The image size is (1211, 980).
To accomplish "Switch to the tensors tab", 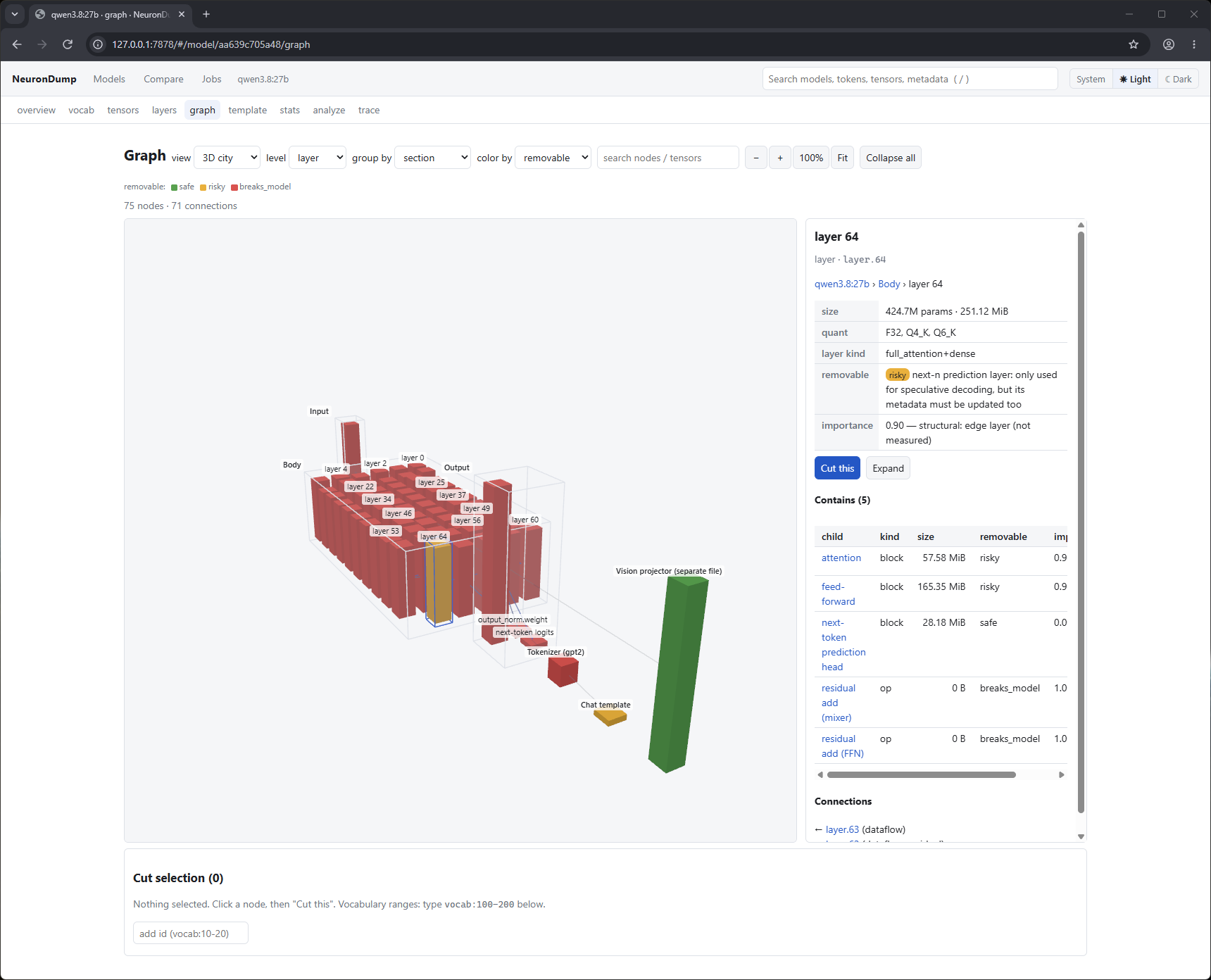I will (x=123, y=110).
